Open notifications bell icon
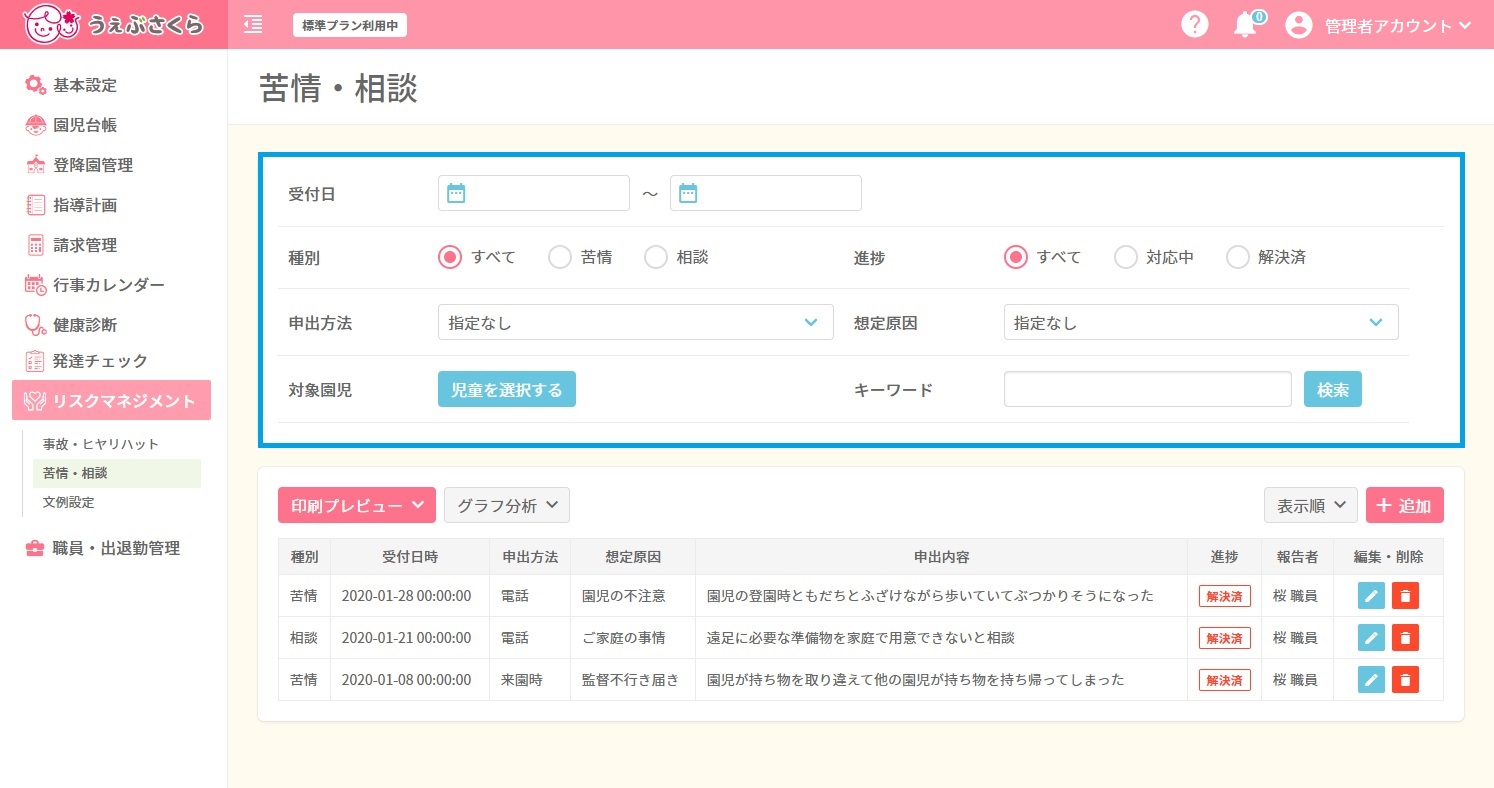The image size is (1494, 788). 1245,25
